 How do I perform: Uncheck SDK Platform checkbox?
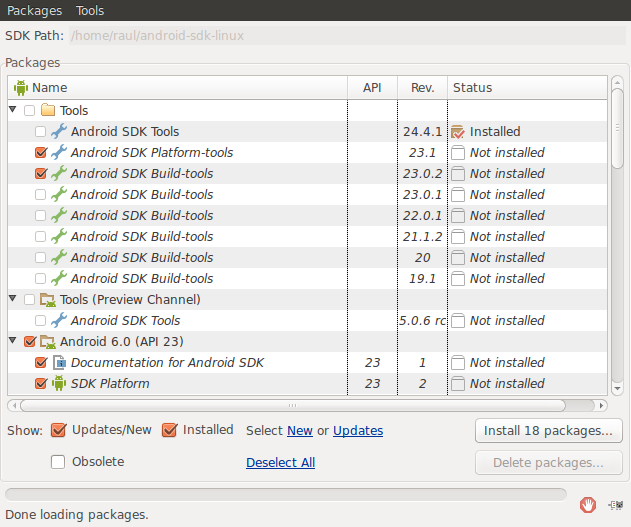[41, 383]
